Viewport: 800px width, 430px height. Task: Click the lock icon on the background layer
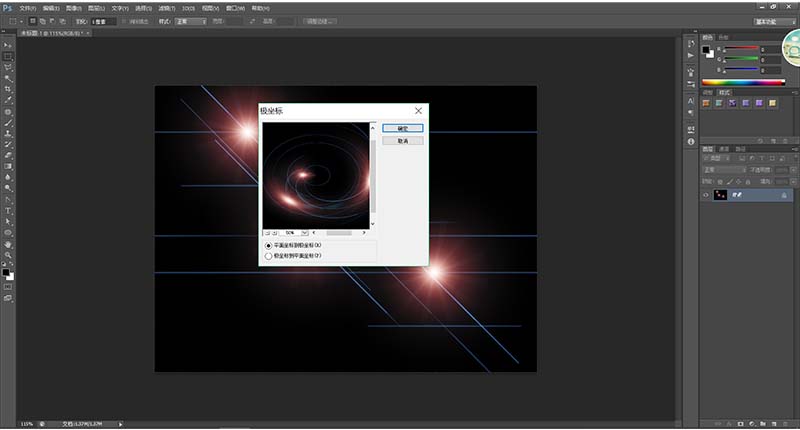click(782, 196)
